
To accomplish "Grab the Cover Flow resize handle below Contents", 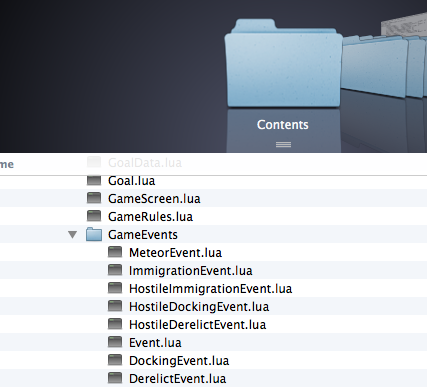I will 283,144.
